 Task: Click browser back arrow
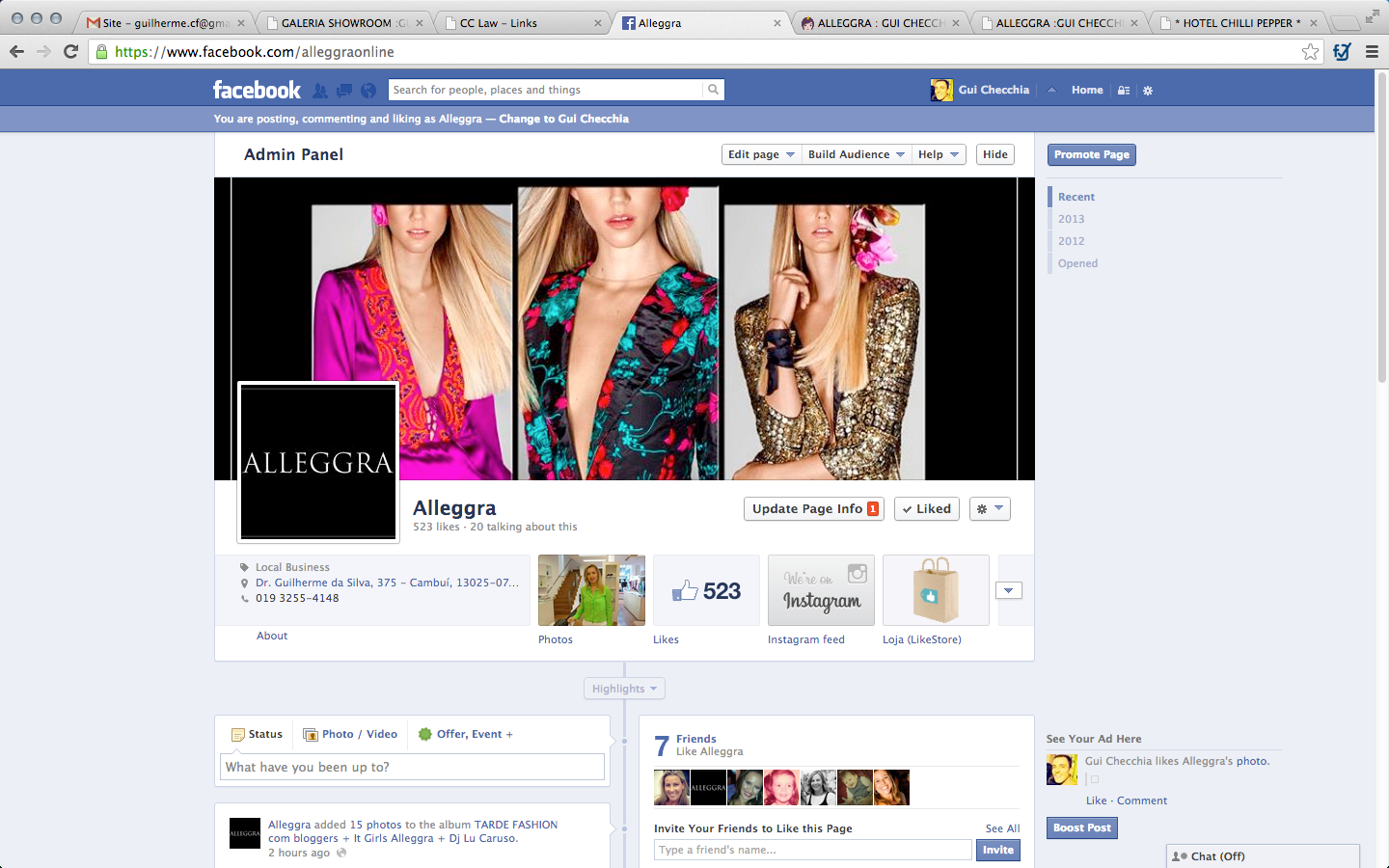pos(16,51)
